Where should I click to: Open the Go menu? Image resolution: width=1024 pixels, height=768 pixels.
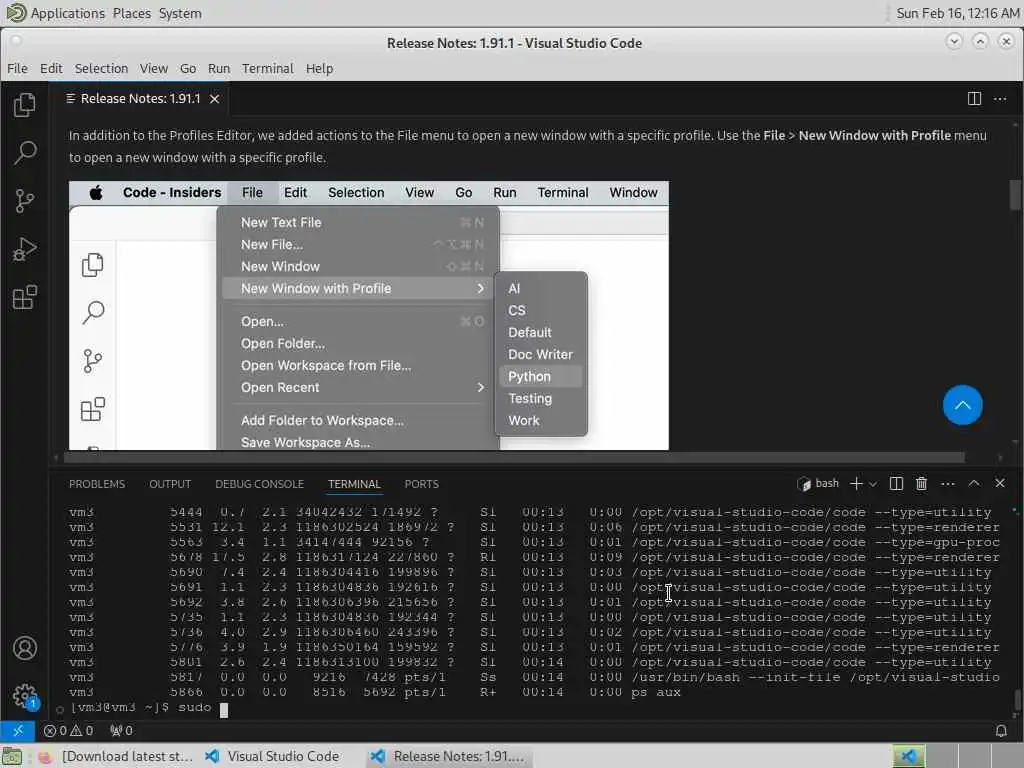click(x=188, y=68)
